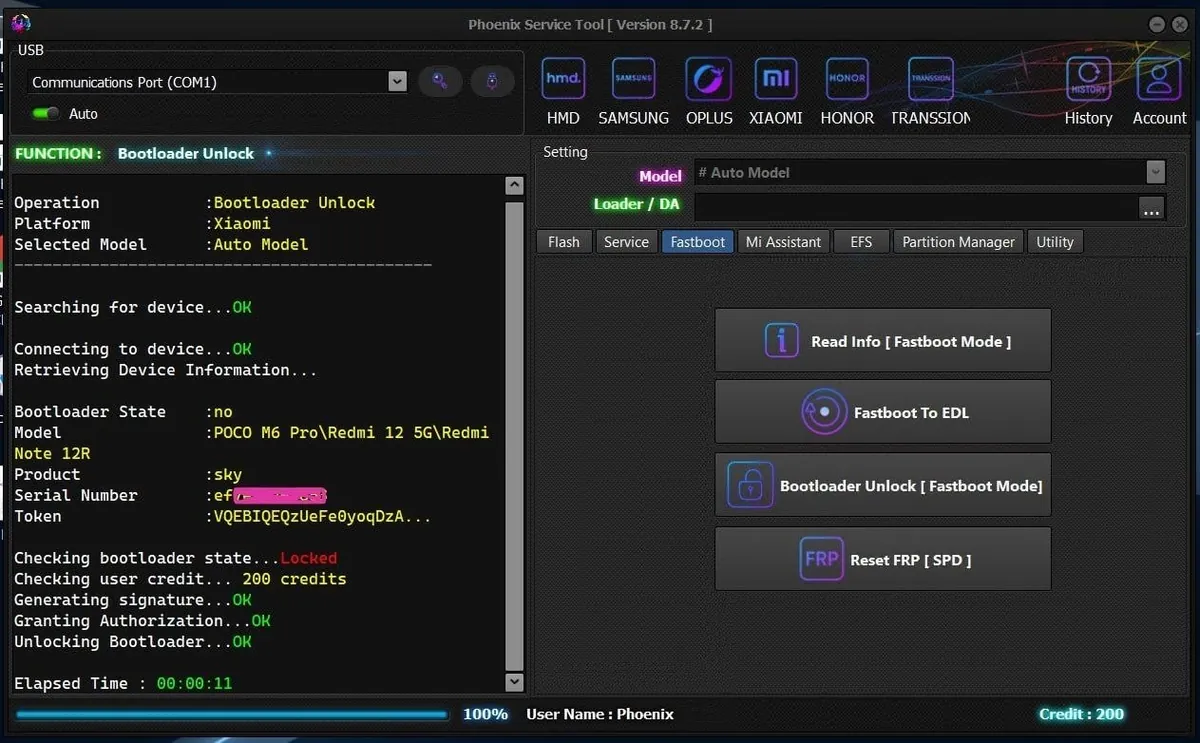Select the Transsion brand icon
The height and width of the screenshot is (743, 1200).
click(x=930, y=79)
